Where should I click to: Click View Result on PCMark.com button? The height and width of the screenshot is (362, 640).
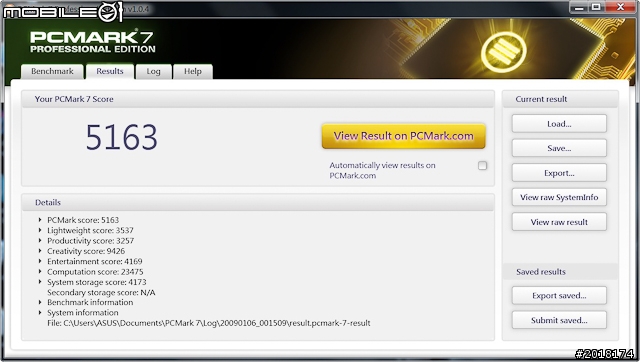[404, 136]
